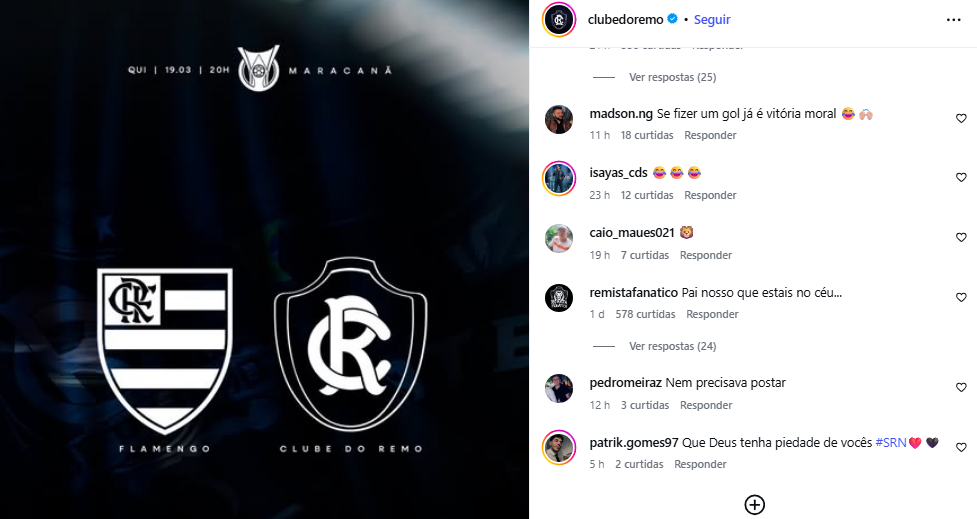Screen dimensions: 977x519
Task: Open patrik.gomes97's username link
Action: point(634,443)
